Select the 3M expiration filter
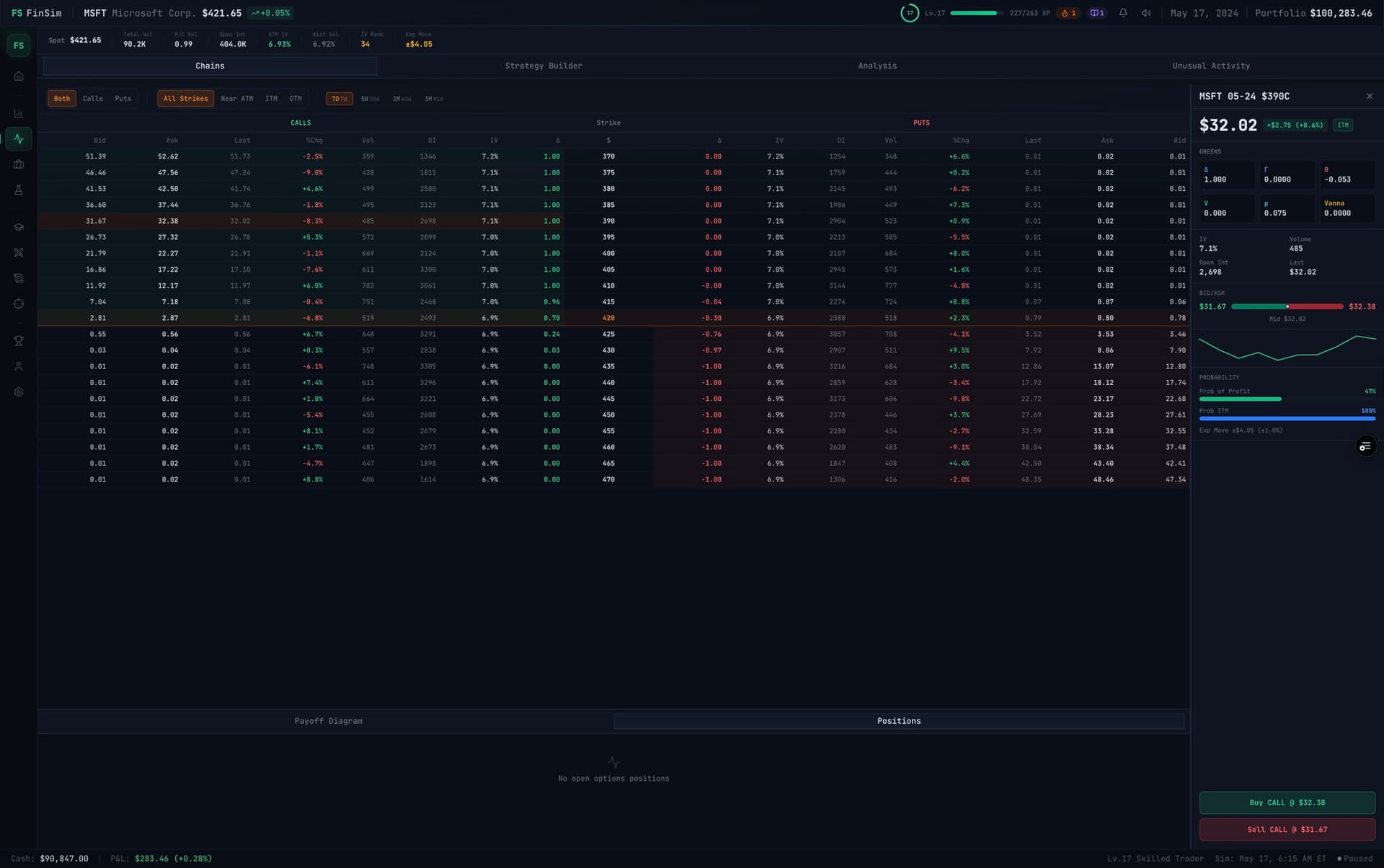The height and width of the screenshot is (868, 1384). [433, 99]
